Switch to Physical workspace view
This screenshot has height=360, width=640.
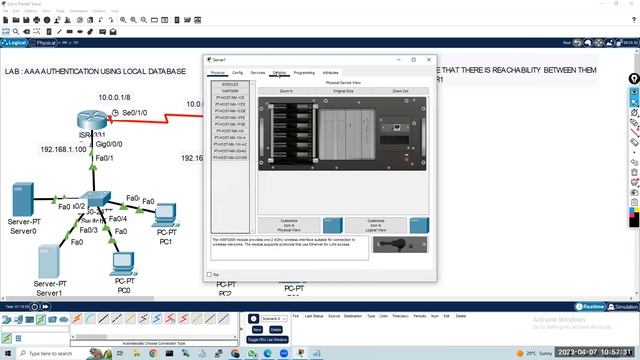[x=43, y=42]
